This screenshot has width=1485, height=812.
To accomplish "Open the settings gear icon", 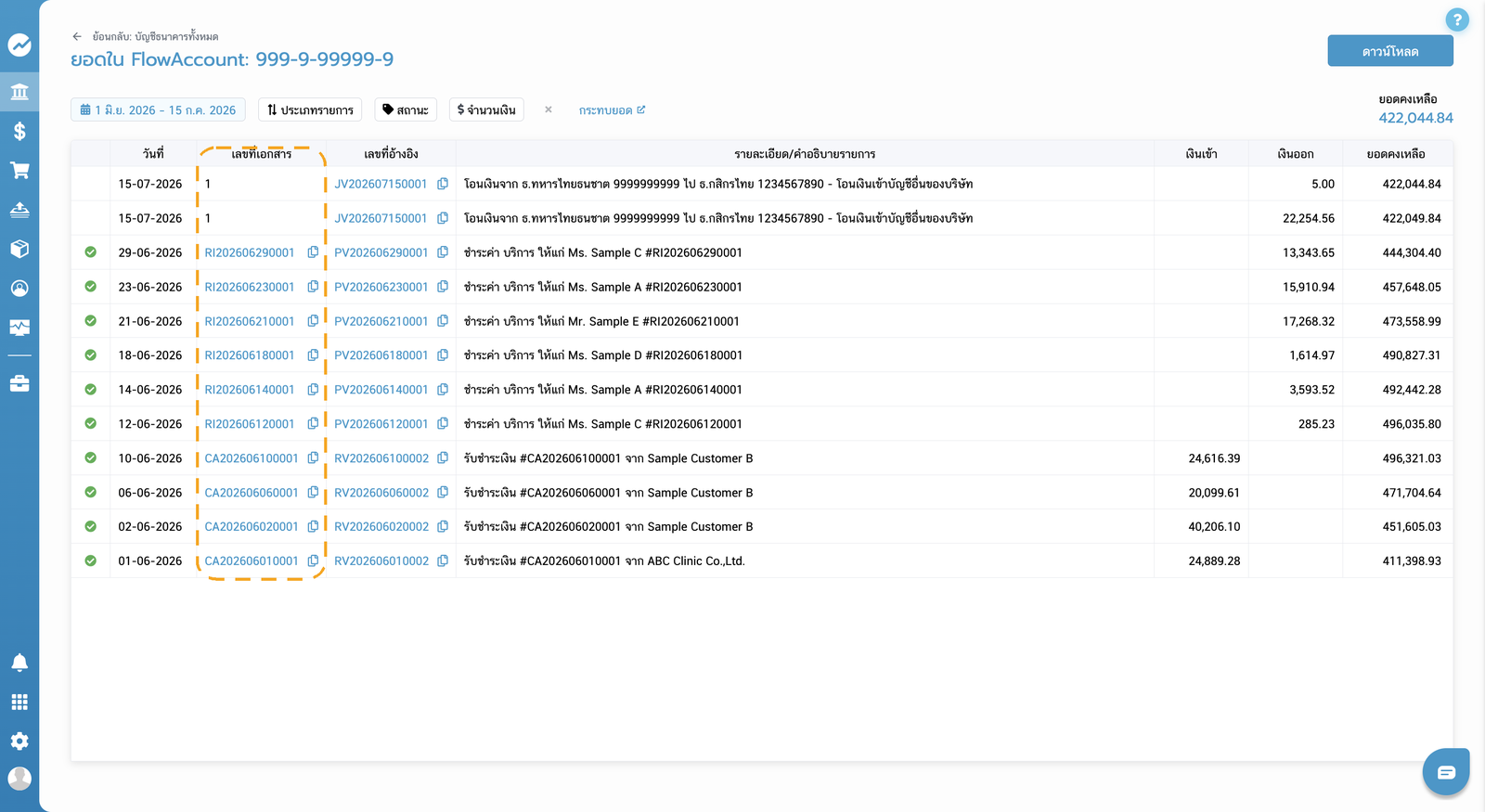I will pyautogui.click(x=19, y=741).
